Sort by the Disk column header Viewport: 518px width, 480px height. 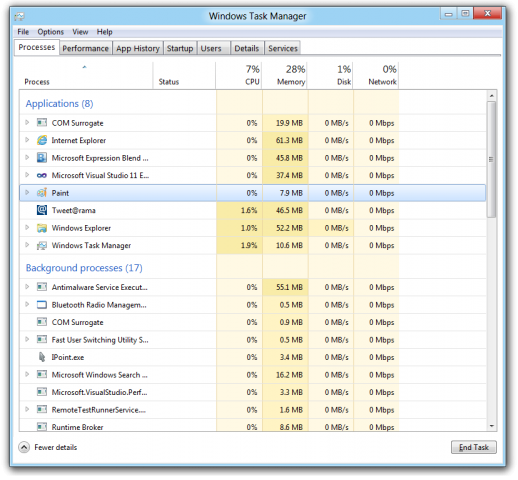coord(330,76)
